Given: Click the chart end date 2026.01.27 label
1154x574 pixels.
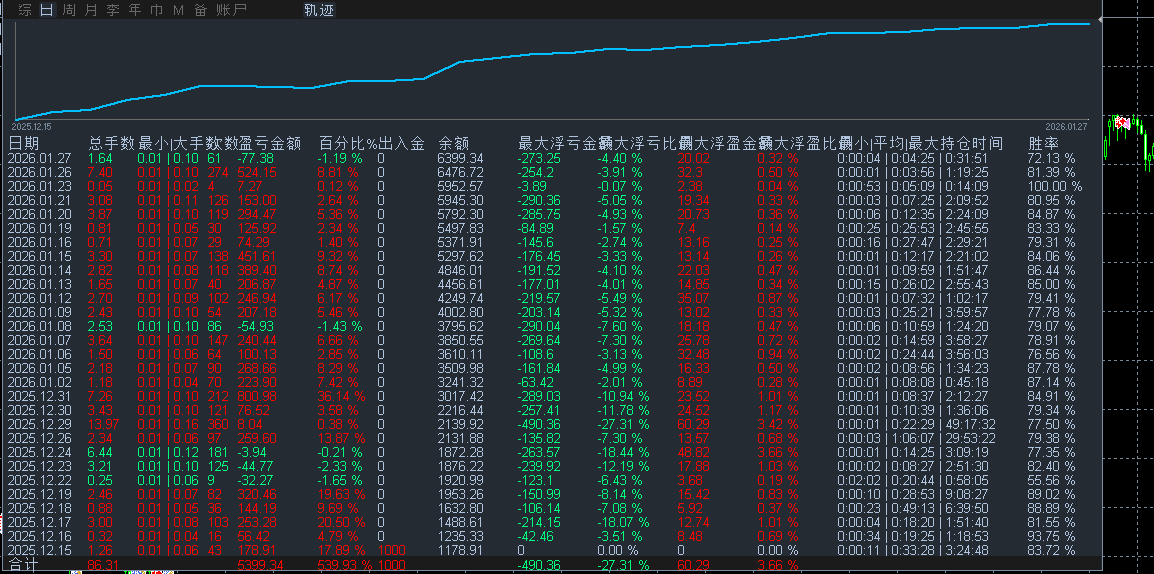Looking at the screenshot, I should (x=1066, y=127).
